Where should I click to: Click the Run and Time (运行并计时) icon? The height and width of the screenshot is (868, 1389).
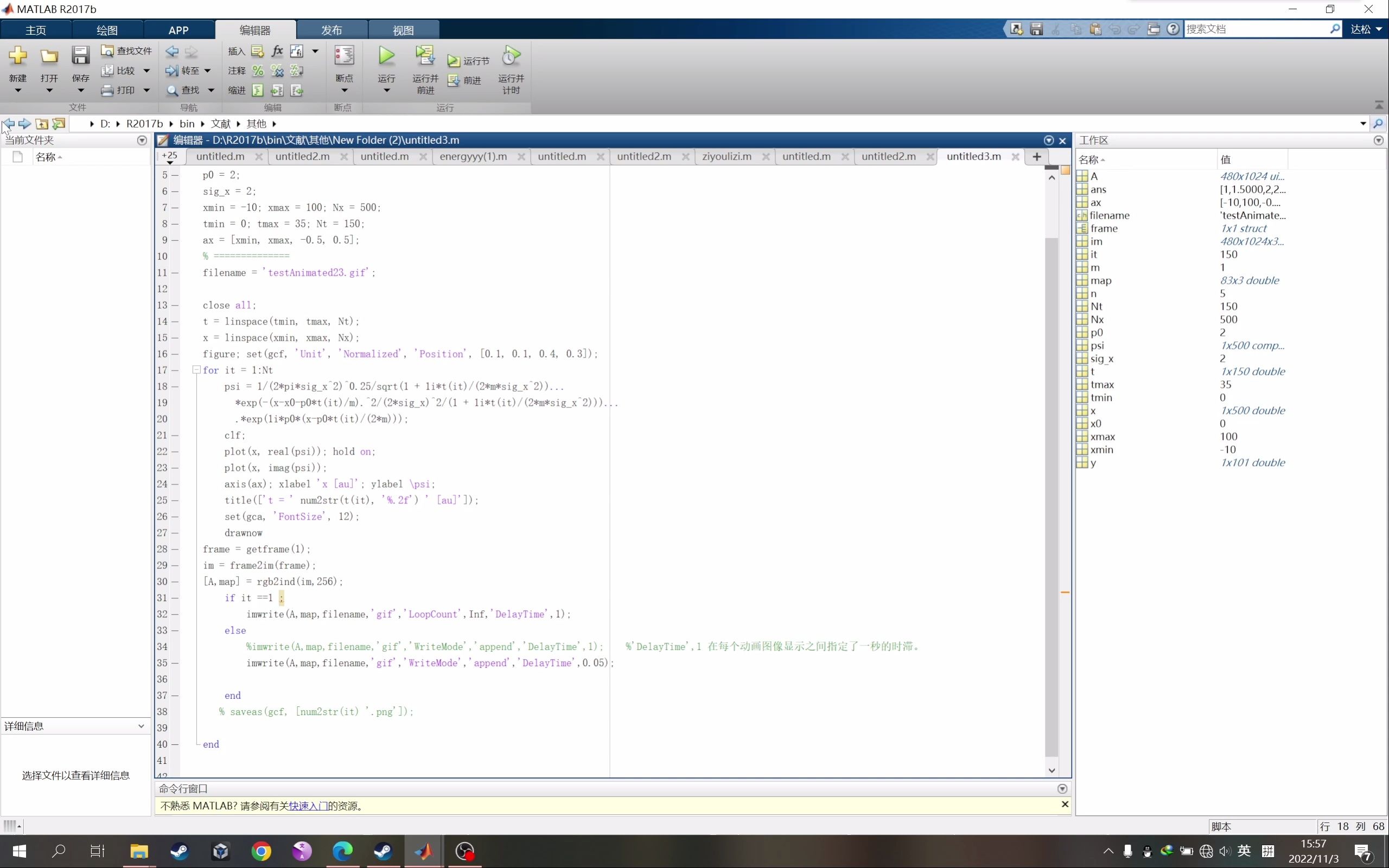511,56
